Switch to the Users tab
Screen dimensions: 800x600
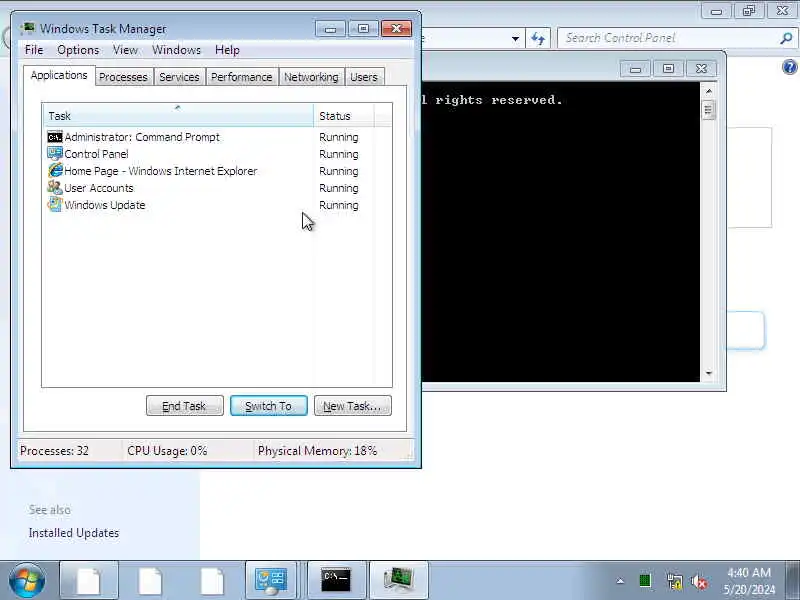[364, 77]
